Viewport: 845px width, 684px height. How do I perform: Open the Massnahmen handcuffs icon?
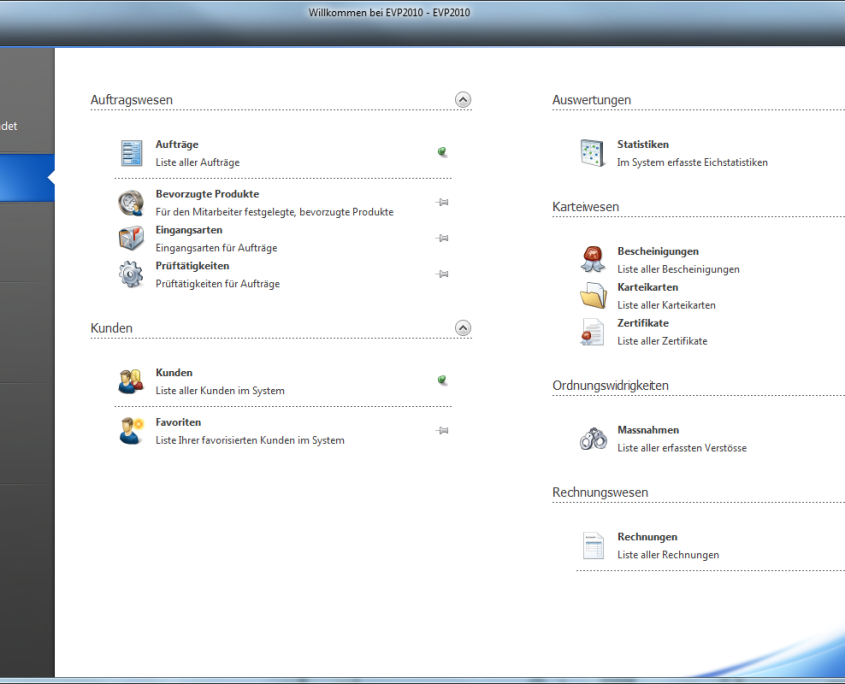point(593,438)
